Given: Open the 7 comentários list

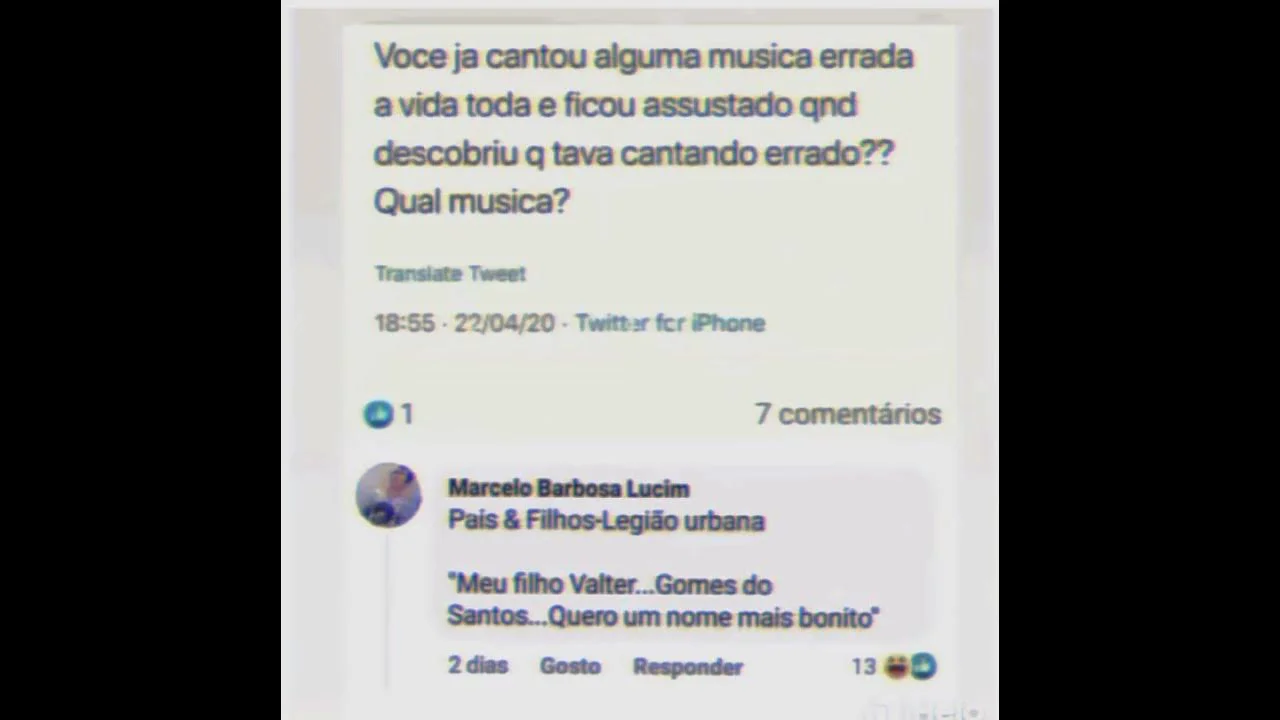Looking at the screenshot, I should pyautogui.click(x=848, y=414).
